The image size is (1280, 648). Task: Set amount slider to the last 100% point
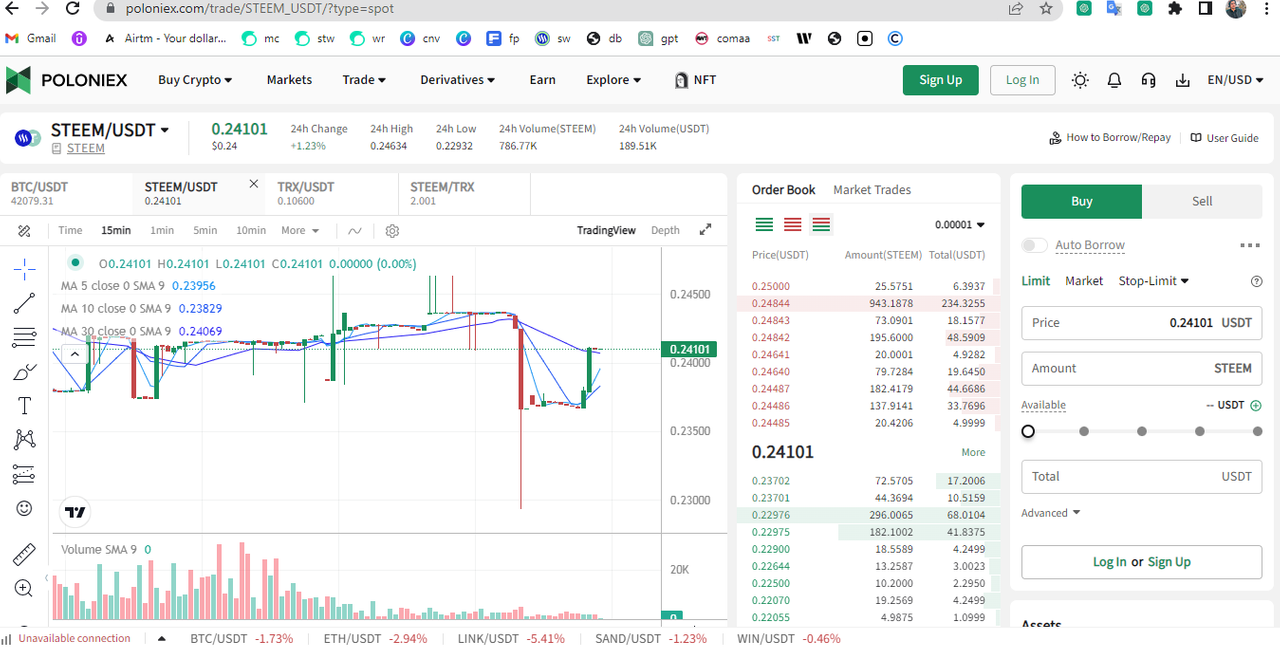(1258, 432)
